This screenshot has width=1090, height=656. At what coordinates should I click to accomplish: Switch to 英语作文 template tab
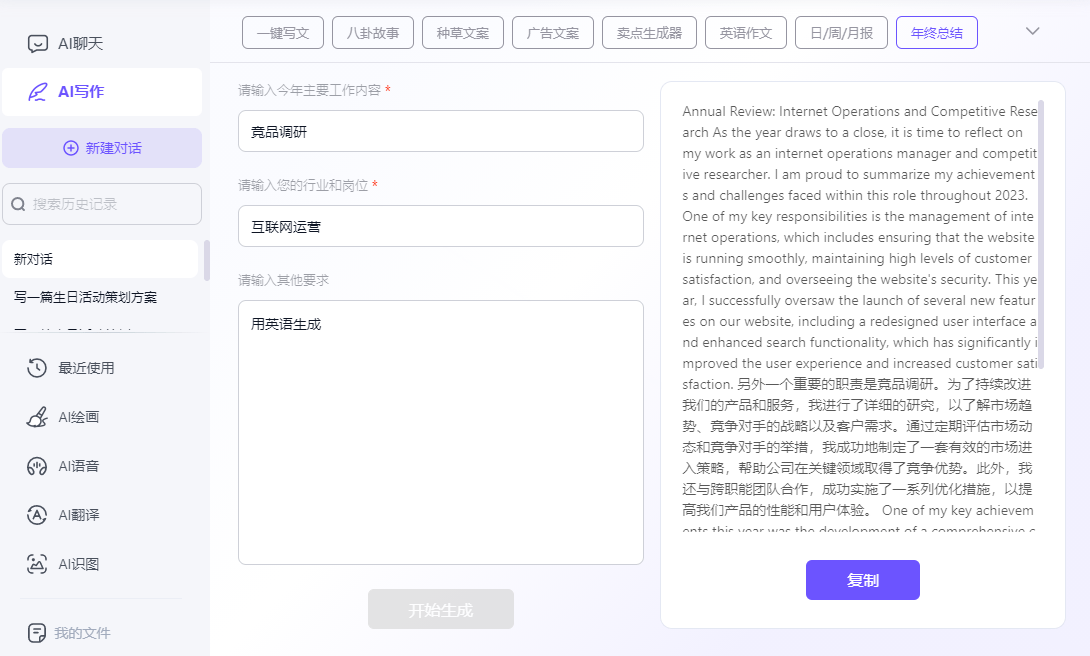[x=746, y=33]
